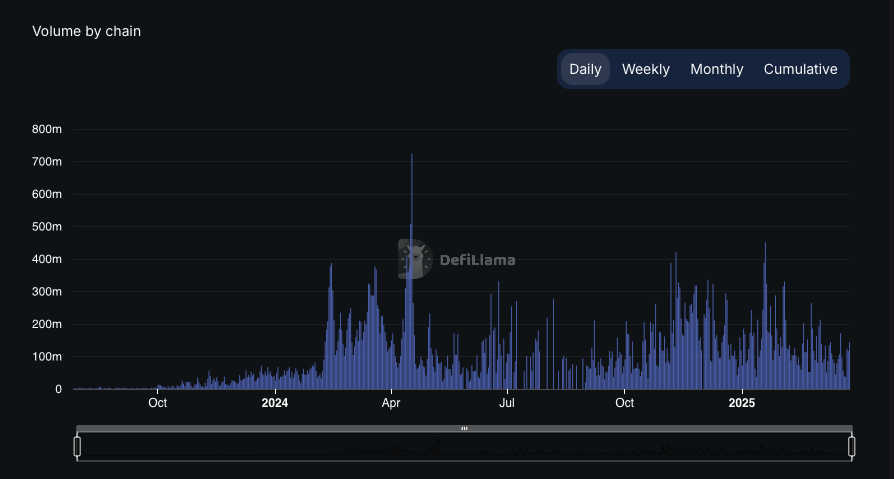Select the tallest bar near 700m

coord(412,271)
